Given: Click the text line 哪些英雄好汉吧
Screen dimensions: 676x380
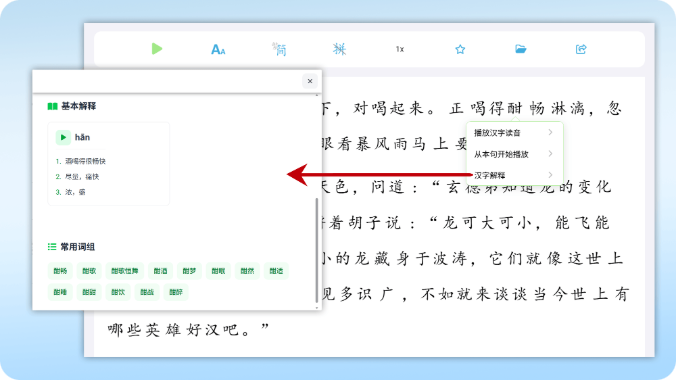Looking at the screenshot, I should [x=188, y=330].
